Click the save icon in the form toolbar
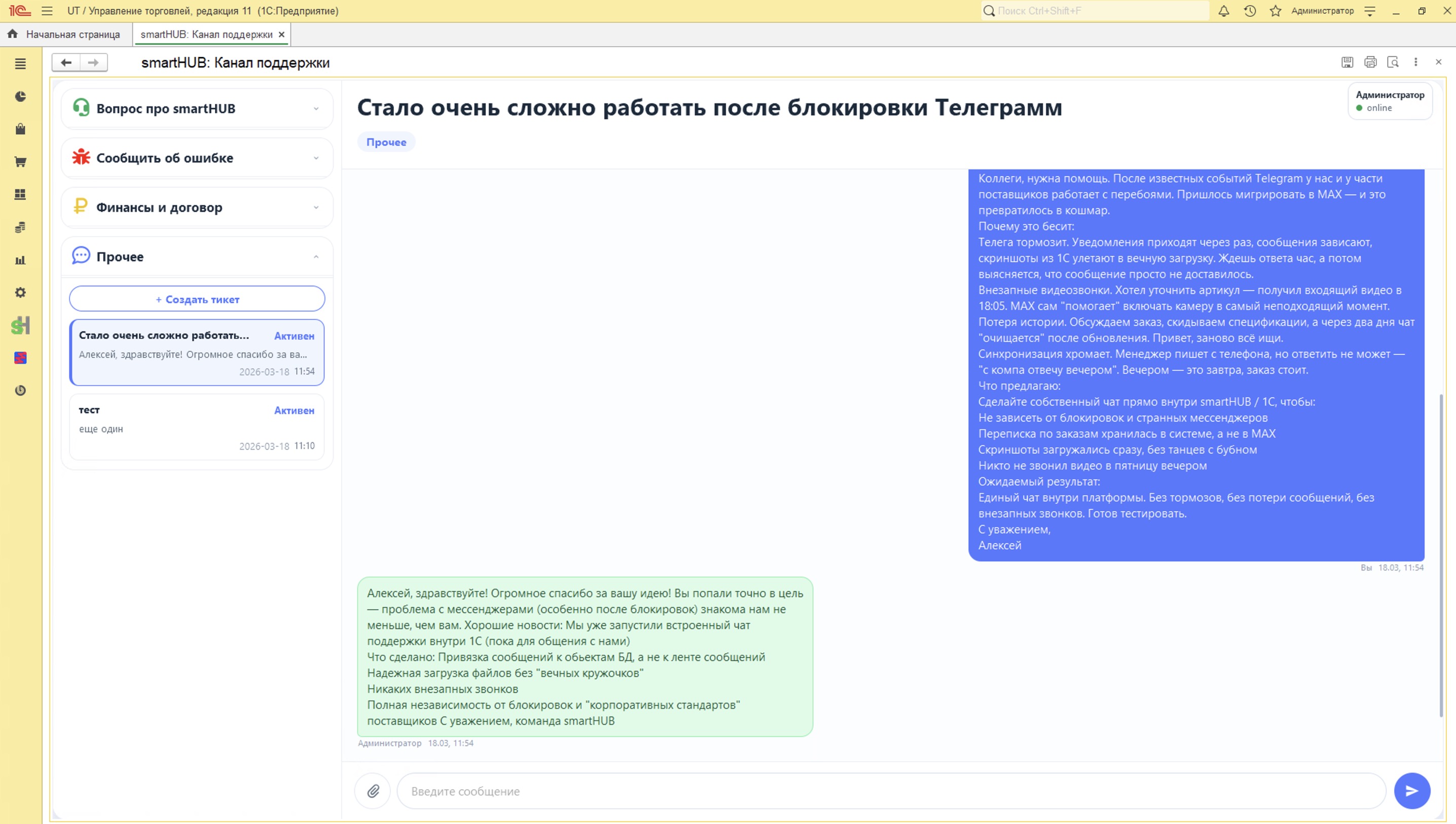This screenshot has width=1456, height=824. pos(1348,62)
